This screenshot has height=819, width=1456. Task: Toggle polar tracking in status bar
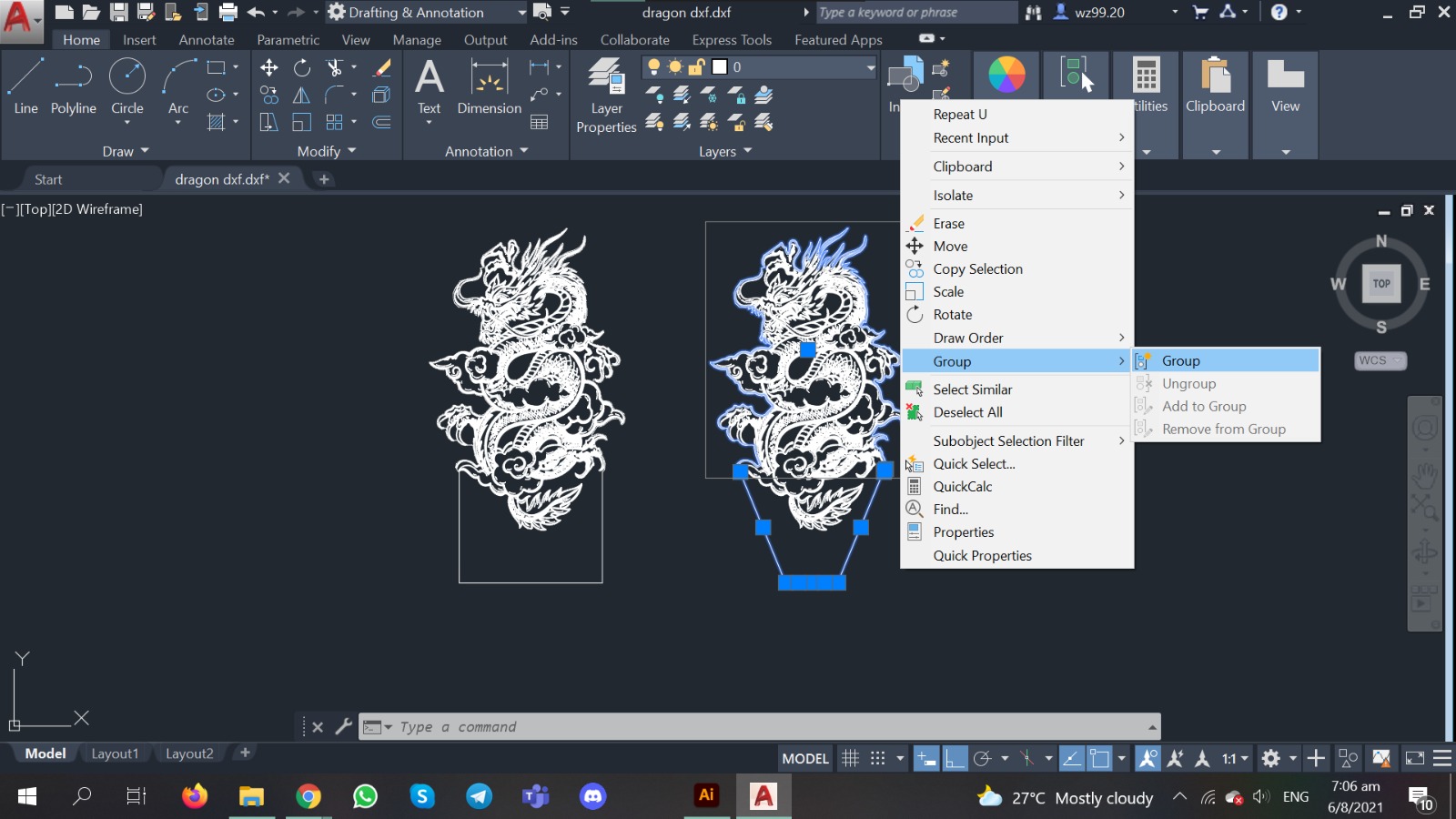pyautogui.click(x=982, y=758)
